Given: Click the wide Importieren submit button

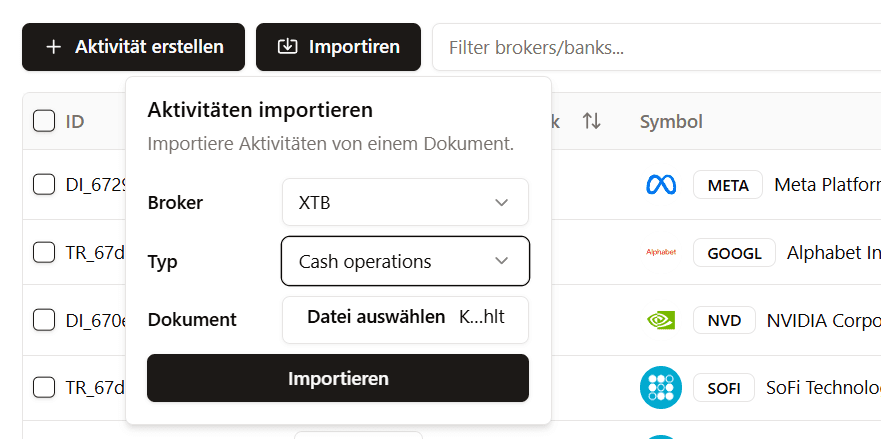Looking at the screenshot, I should 338,378.
